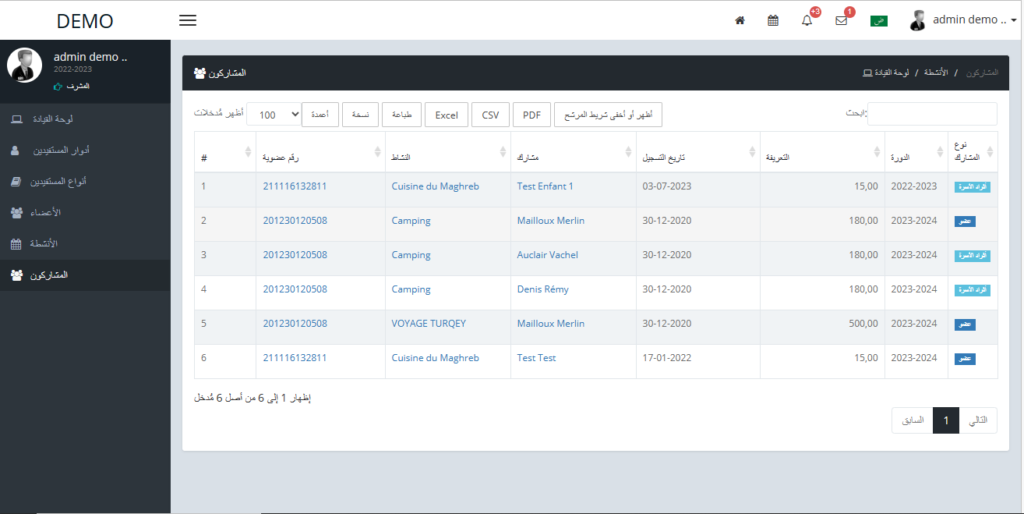Sort by مشارك column header
1024x514 pixels.
point(573,152)
